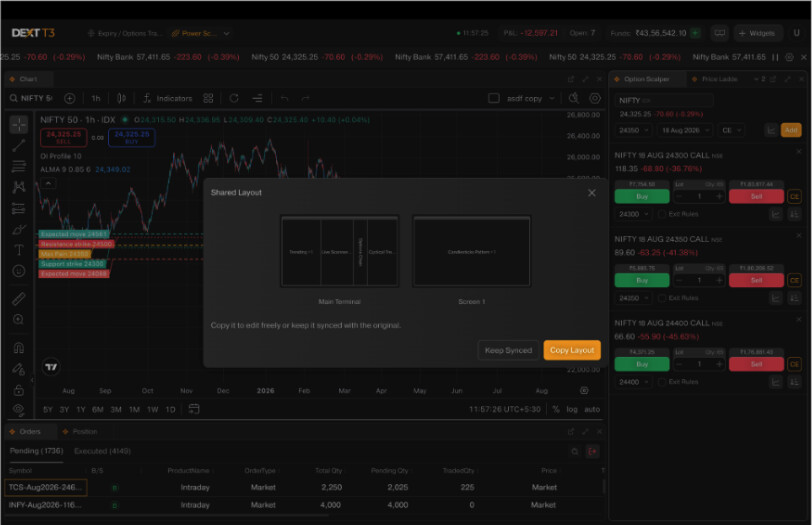Click the chart redo arrow
The height and width of the screenshot is (525, 812).
coord(306,98)
